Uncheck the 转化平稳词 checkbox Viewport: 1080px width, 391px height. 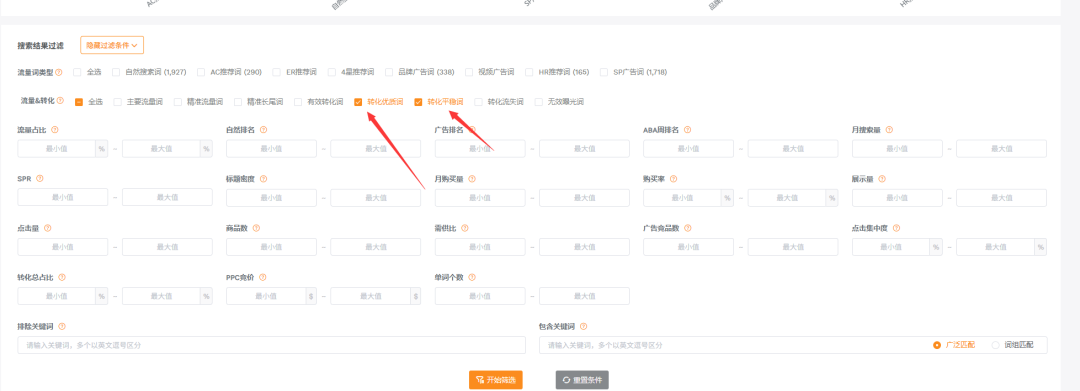418,102
